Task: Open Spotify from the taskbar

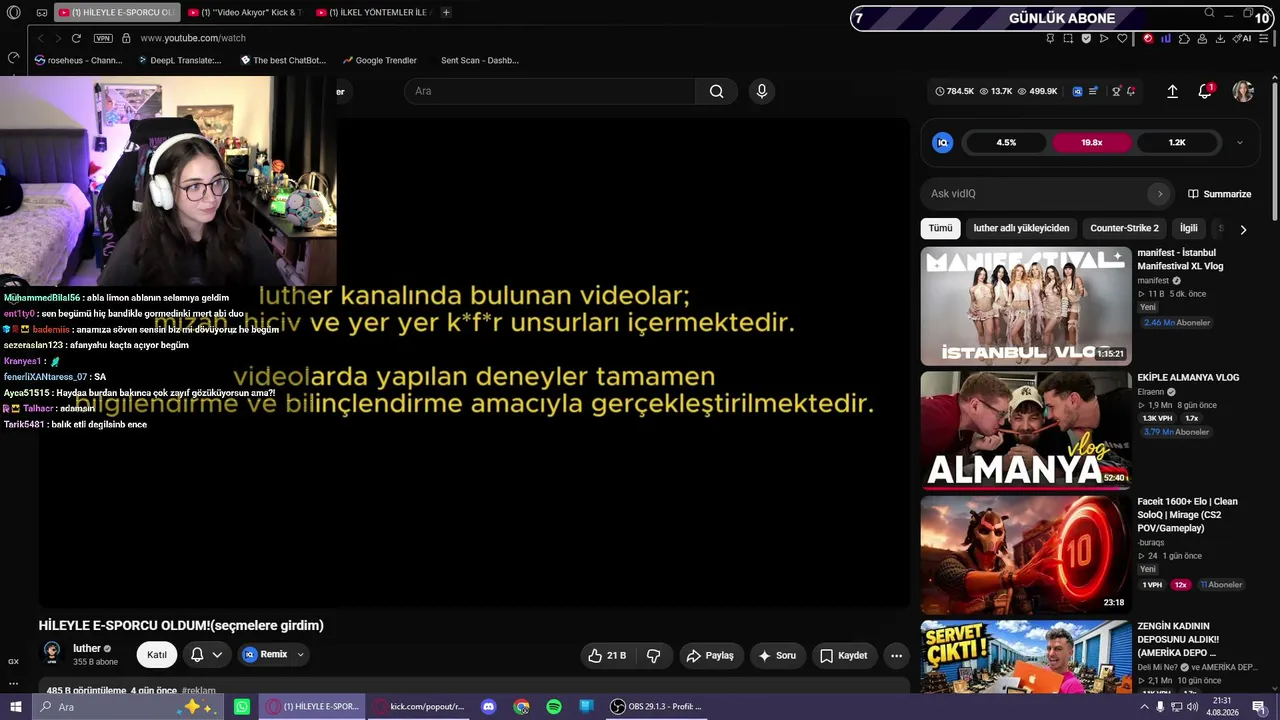Action: pos(554,707)
